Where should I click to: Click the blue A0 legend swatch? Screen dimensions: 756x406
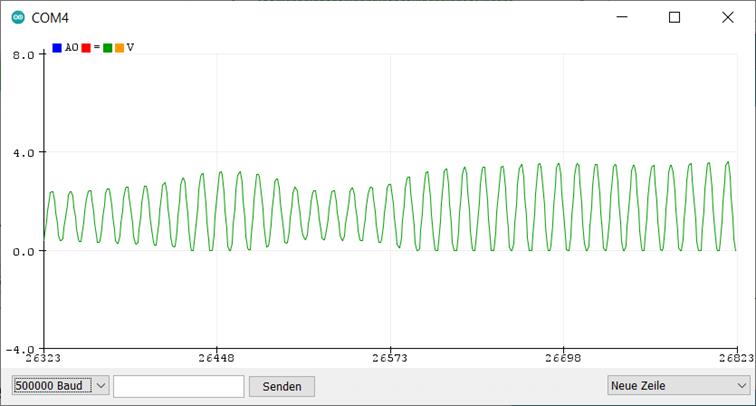tap(57, 48)
